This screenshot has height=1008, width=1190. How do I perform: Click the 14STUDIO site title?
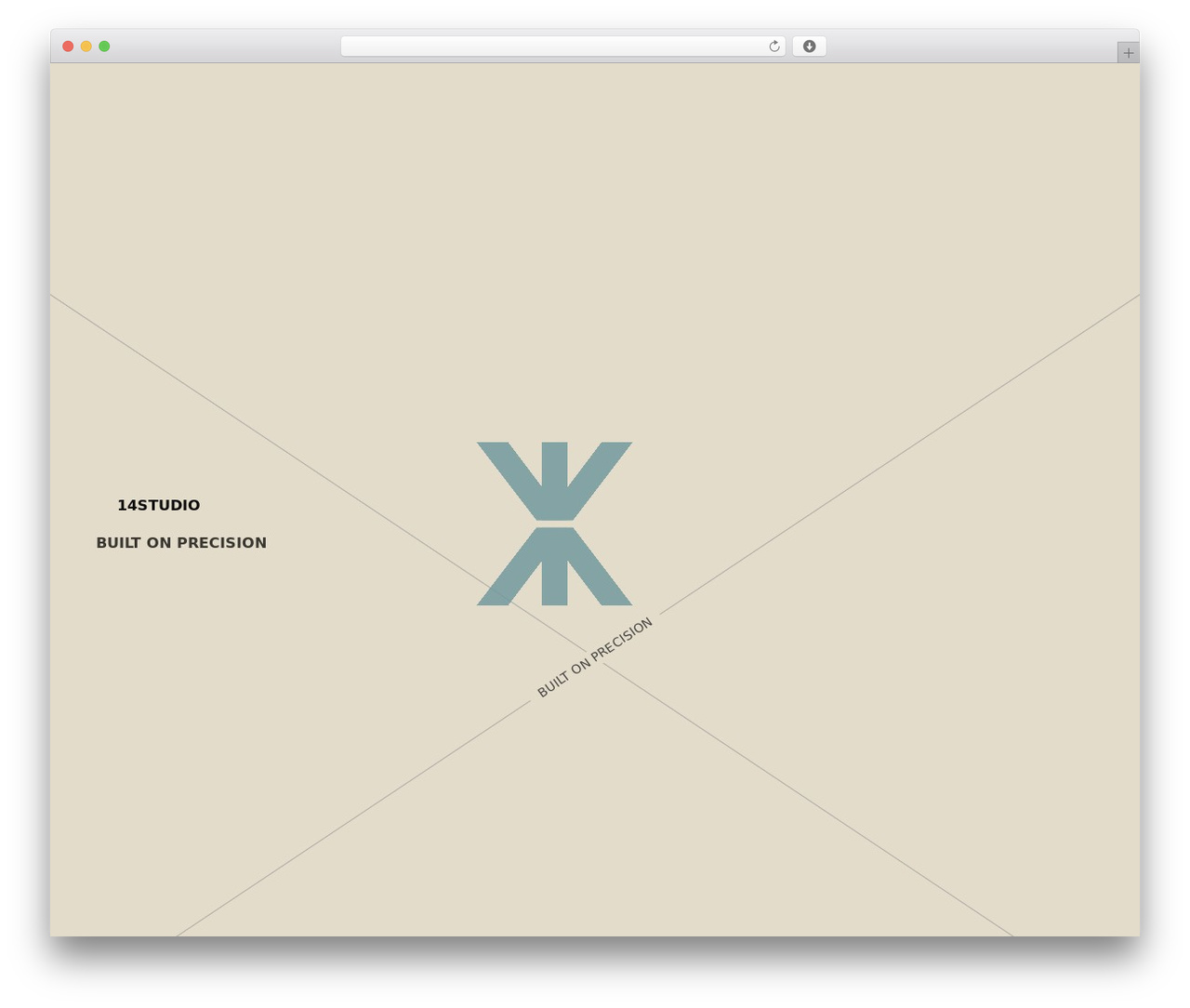point(159,505)
